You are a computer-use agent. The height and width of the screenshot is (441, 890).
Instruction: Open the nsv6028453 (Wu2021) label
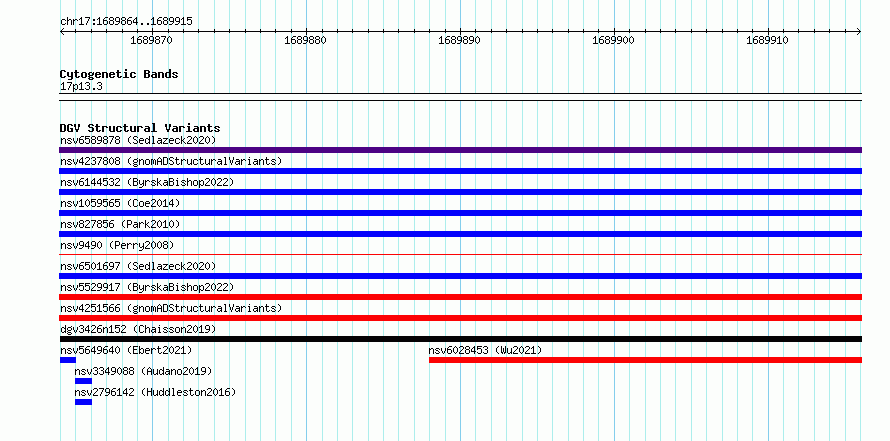(485, 350)
